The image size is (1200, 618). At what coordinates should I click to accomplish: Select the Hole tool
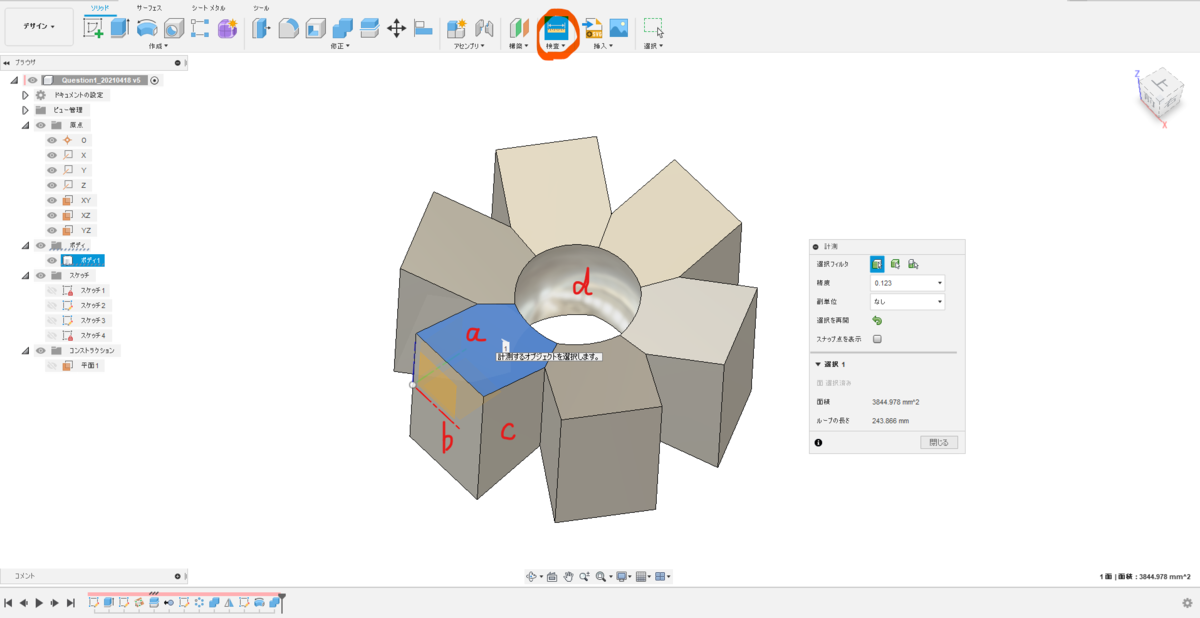coord(173,29)
